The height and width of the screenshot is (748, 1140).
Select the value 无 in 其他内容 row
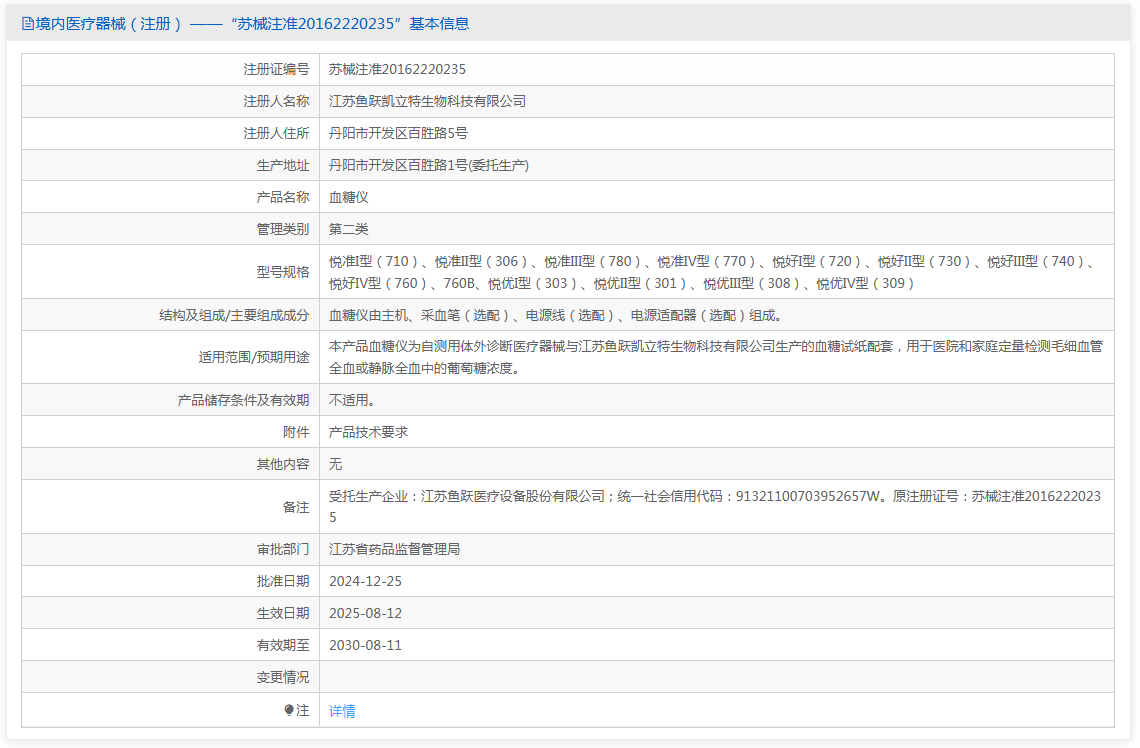335,464
